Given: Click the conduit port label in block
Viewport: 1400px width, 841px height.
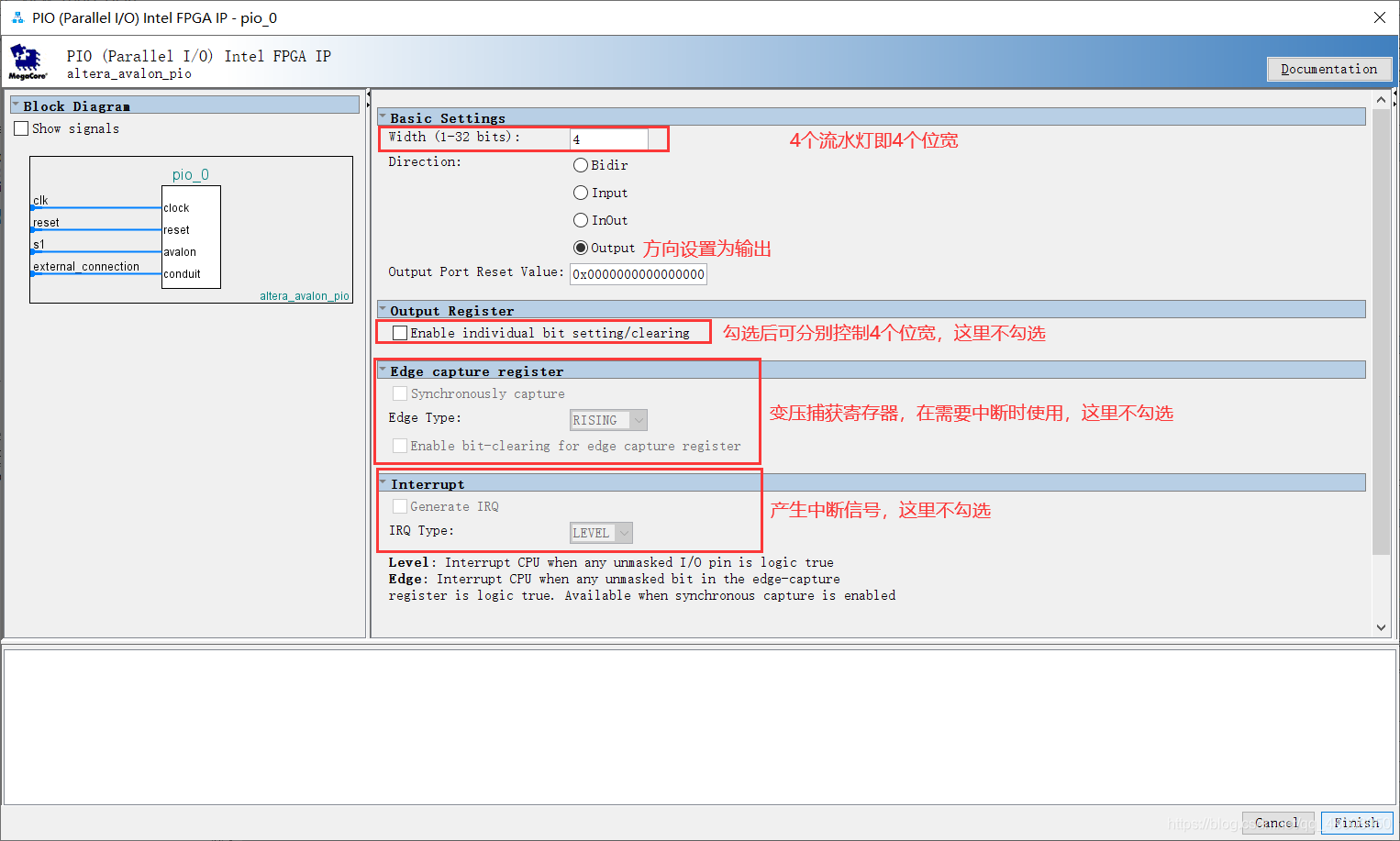Looking at the screenshot, I should pyautogui.click(x=182, y=273).
